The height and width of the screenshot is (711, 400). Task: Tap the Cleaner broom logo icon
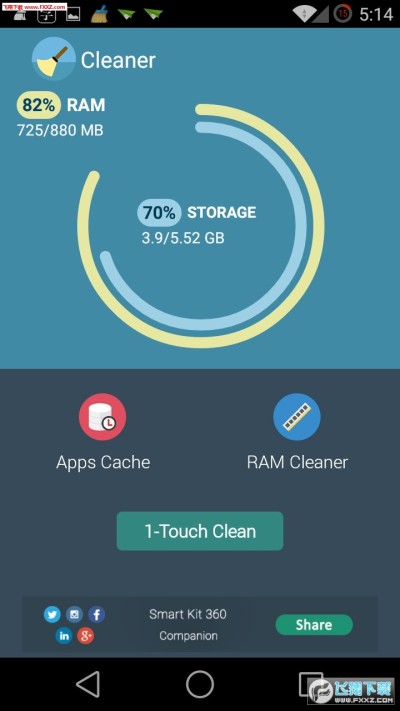click(54, 59)
